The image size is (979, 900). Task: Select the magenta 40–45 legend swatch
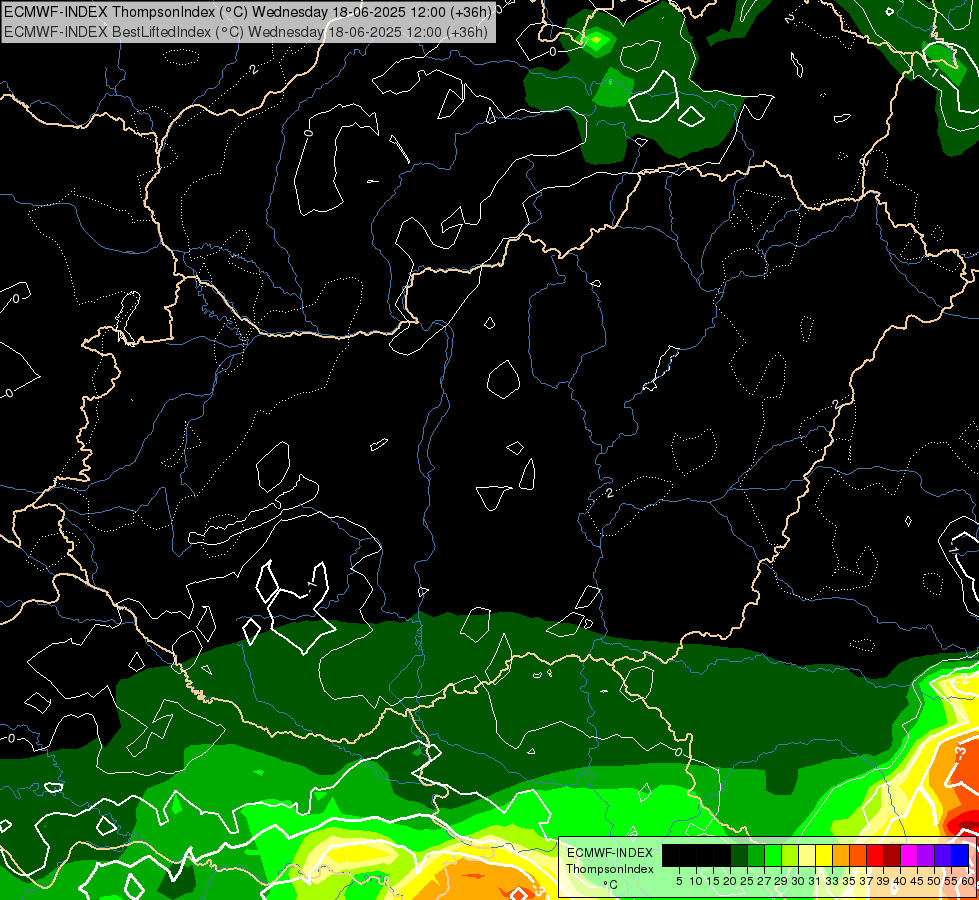909,855
